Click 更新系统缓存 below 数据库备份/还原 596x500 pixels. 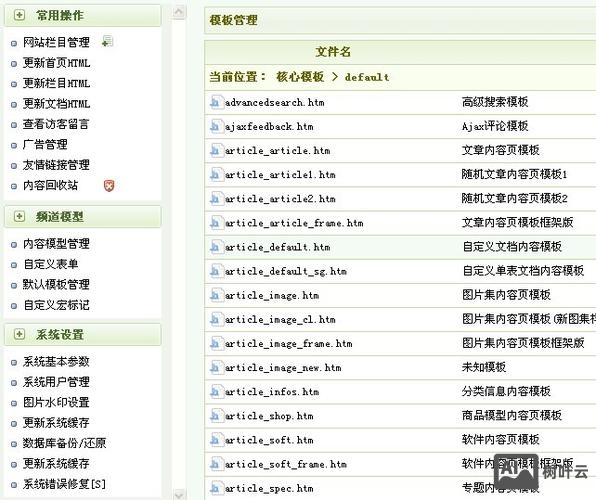pyautogui.click(x=56, y=463)
